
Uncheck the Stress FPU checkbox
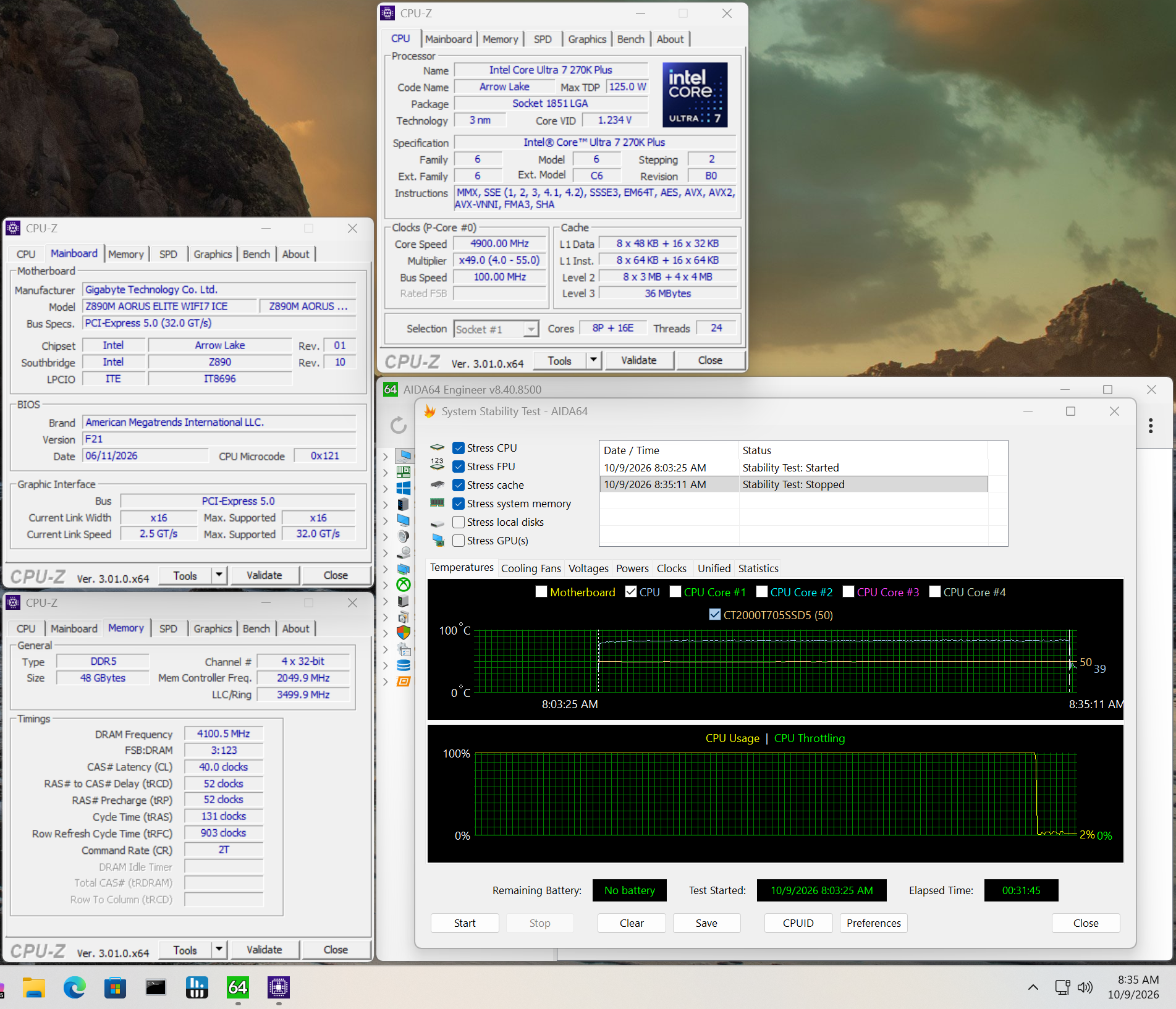(x=459, y=467)
